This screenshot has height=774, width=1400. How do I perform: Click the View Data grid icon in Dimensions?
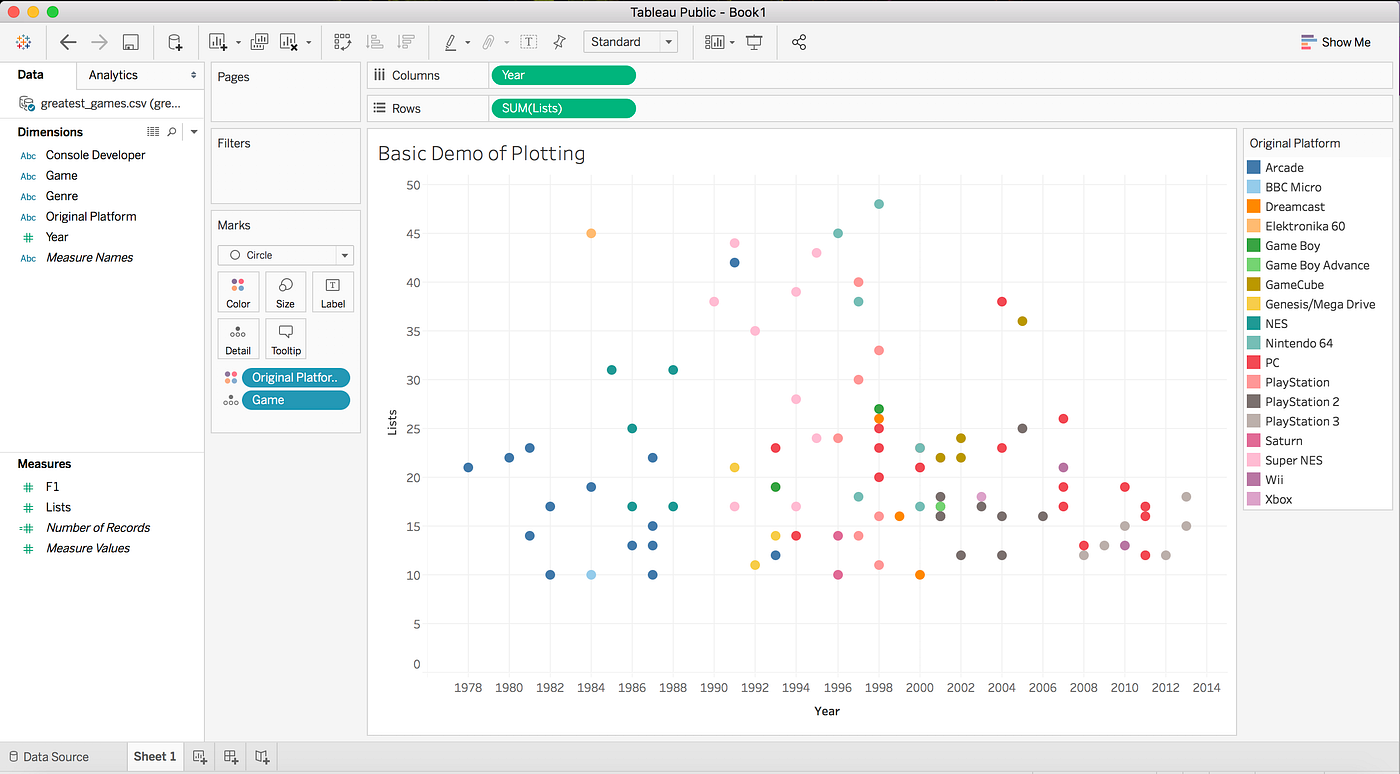pos(153,131)
